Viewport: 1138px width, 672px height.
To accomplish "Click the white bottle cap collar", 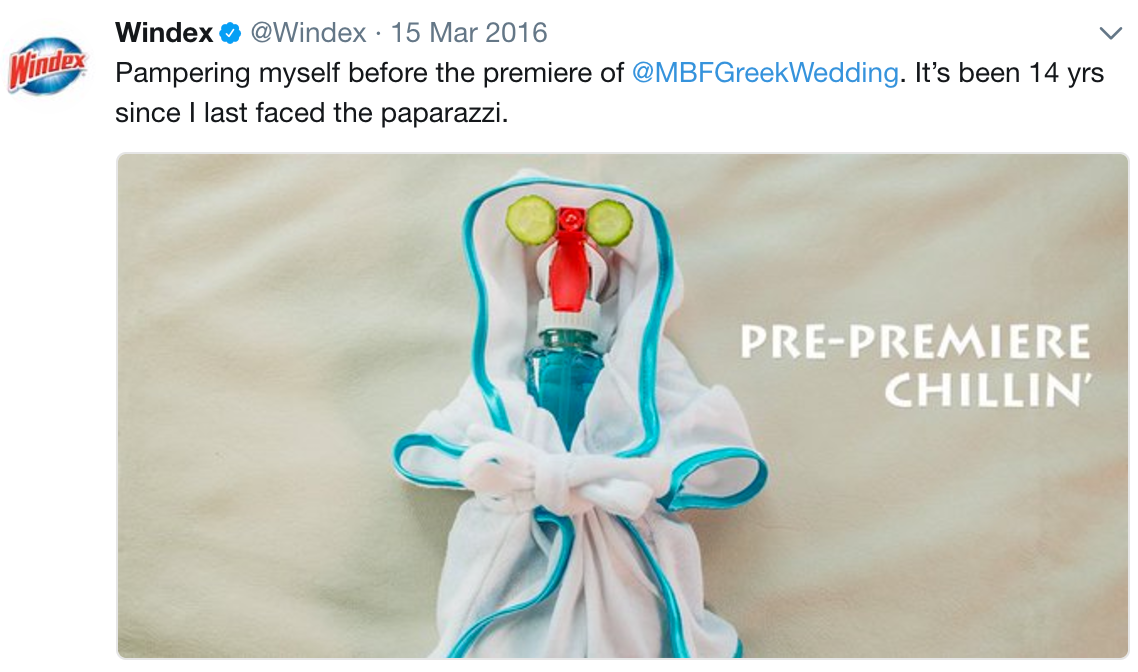I will [x=568, y=316].
